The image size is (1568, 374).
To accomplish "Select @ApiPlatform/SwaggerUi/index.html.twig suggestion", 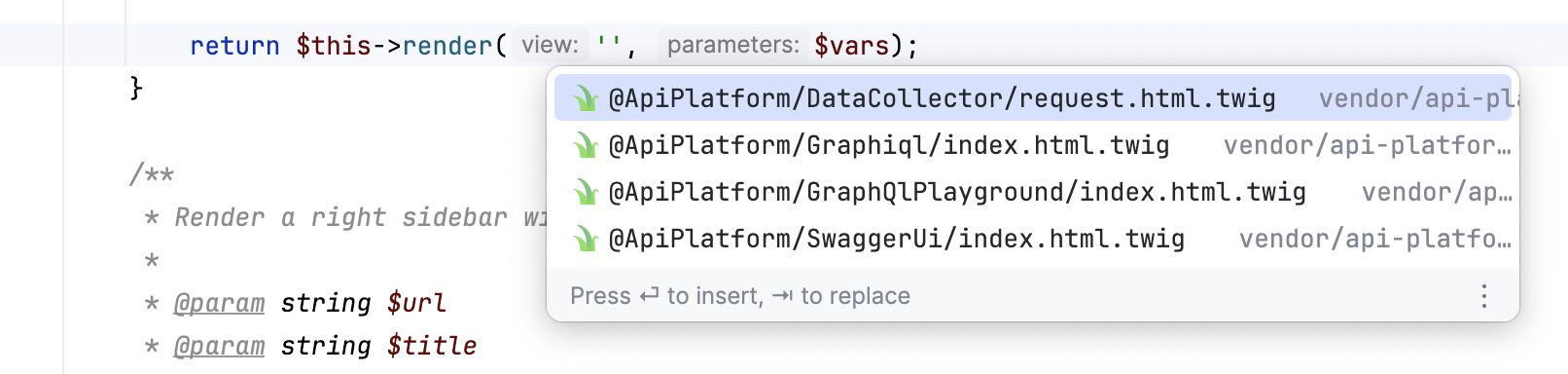I will [x=1033, y=239].
